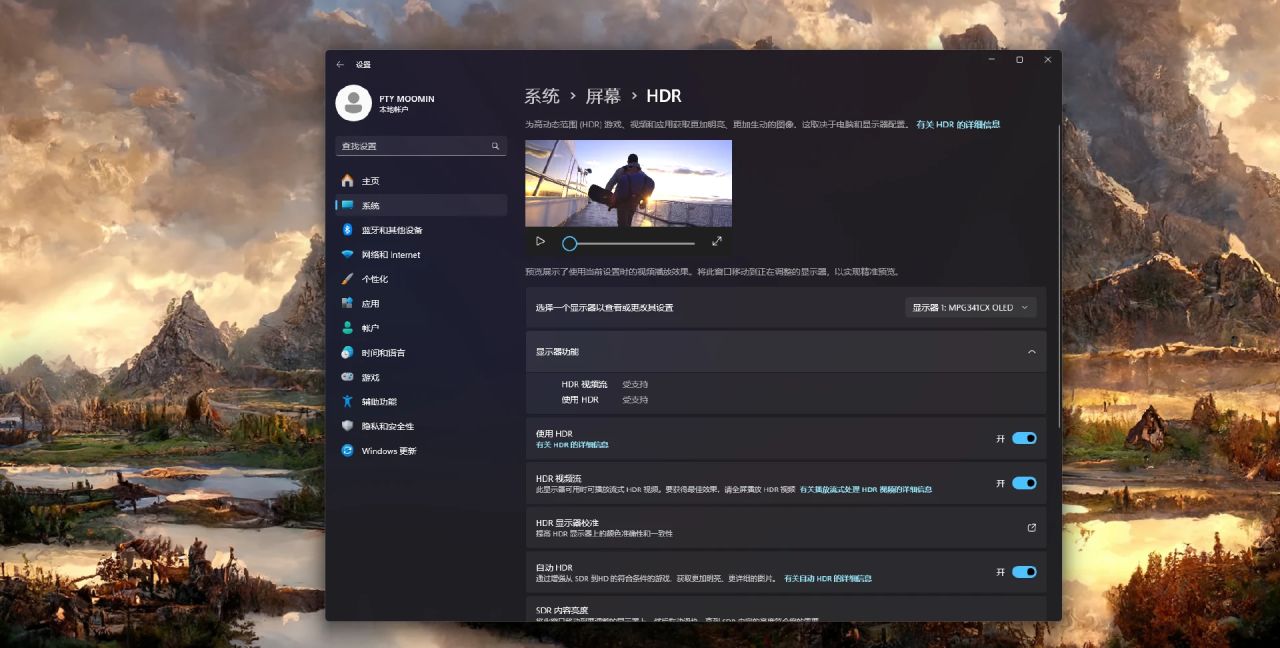Open the HDR 显示器校准 row
The width and height of the screenshot is (1280, 648).
coord(786,527)
